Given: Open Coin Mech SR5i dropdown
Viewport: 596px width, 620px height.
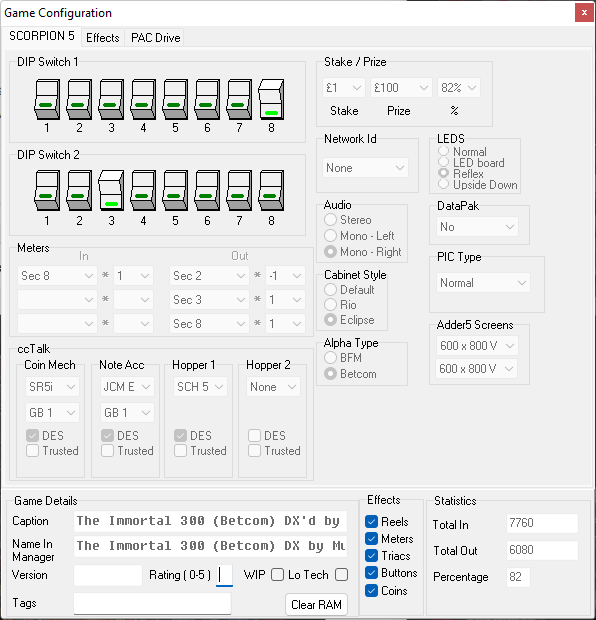Looking at the screenshot, I should [x=52, y=387].
